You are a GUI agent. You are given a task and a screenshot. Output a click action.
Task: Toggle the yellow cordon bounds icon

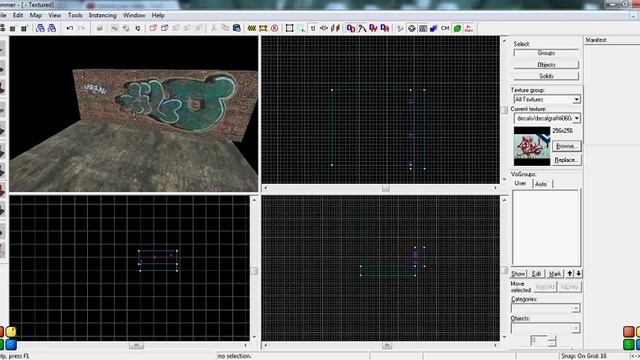point(252,28)
